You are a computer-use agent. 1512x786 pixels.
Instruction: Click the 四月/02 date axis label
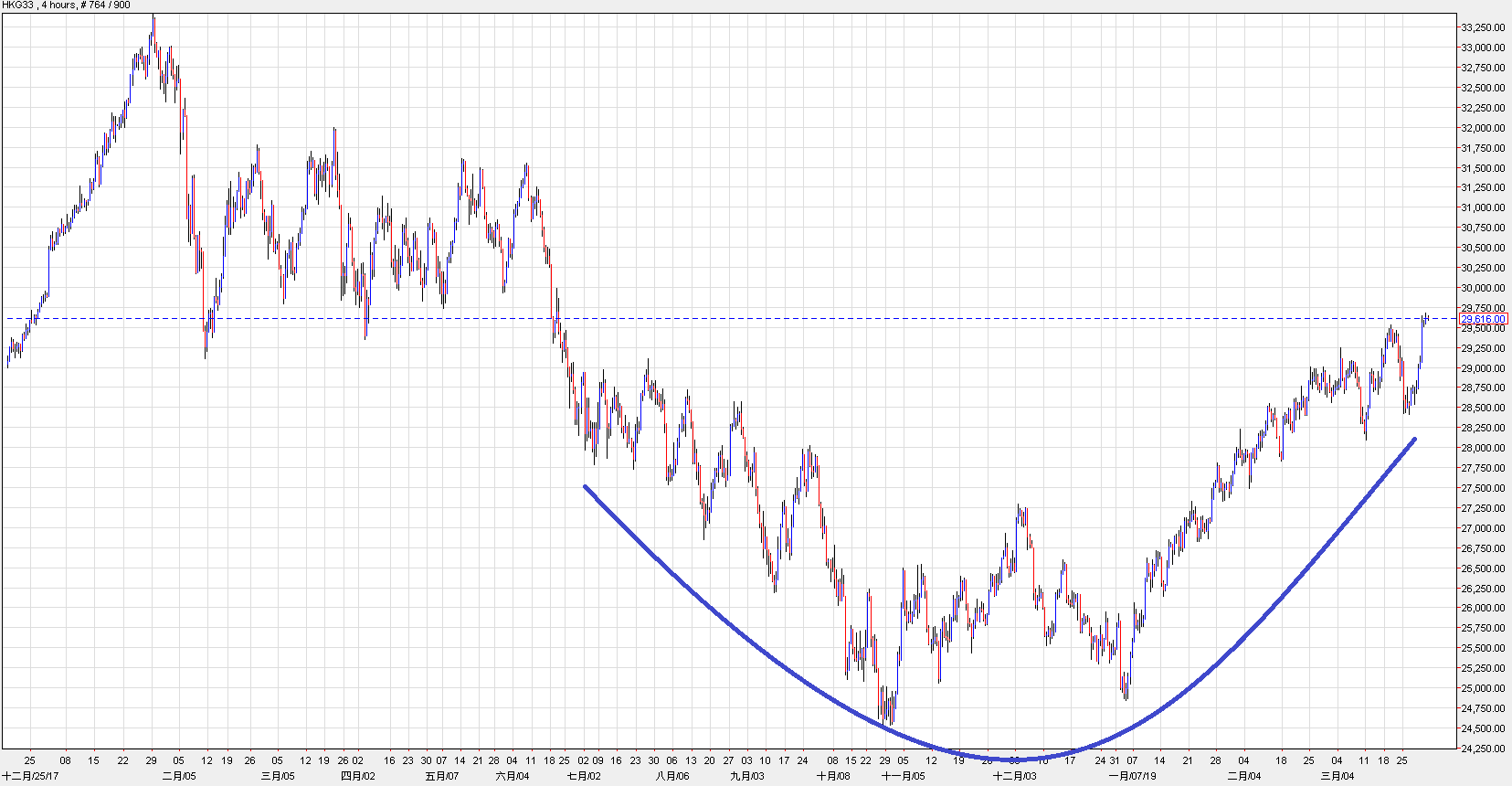click(357, 776)
